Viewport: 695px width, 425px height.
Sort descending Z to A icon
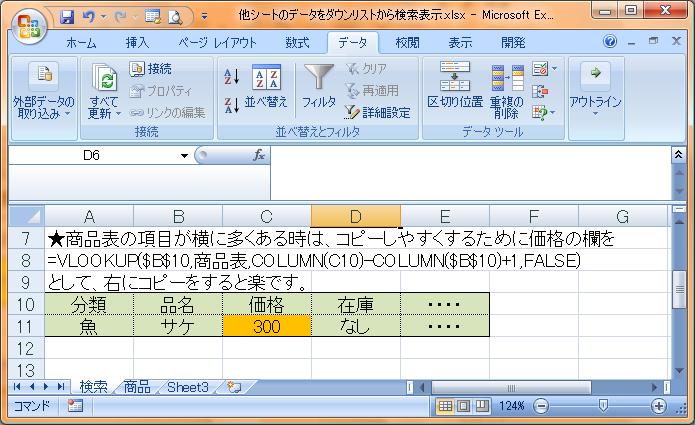coord(232,105)
